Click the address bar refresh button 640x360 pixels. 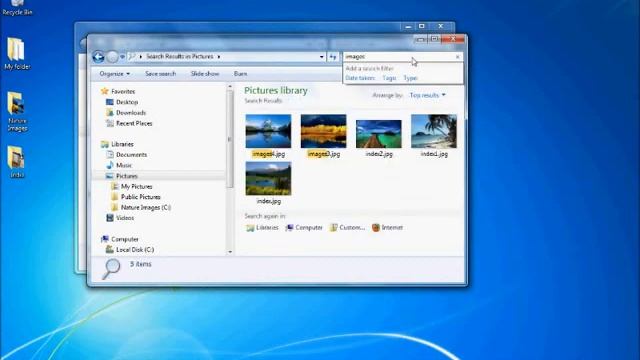coord(333,57)
